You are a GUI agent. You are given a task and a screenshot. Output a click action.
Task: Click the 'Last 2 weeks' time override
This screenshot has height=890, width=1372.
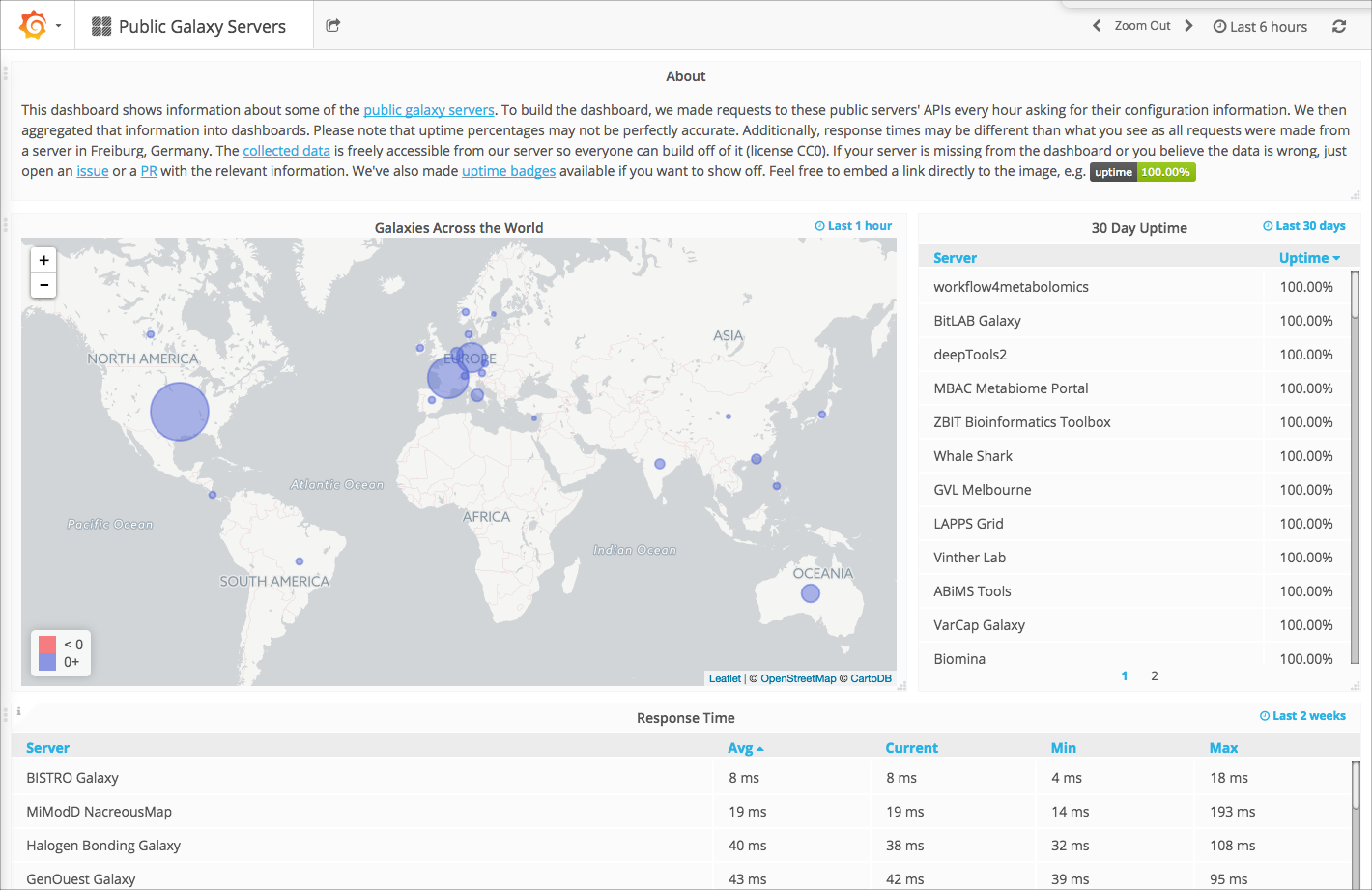coord(1302,716)
